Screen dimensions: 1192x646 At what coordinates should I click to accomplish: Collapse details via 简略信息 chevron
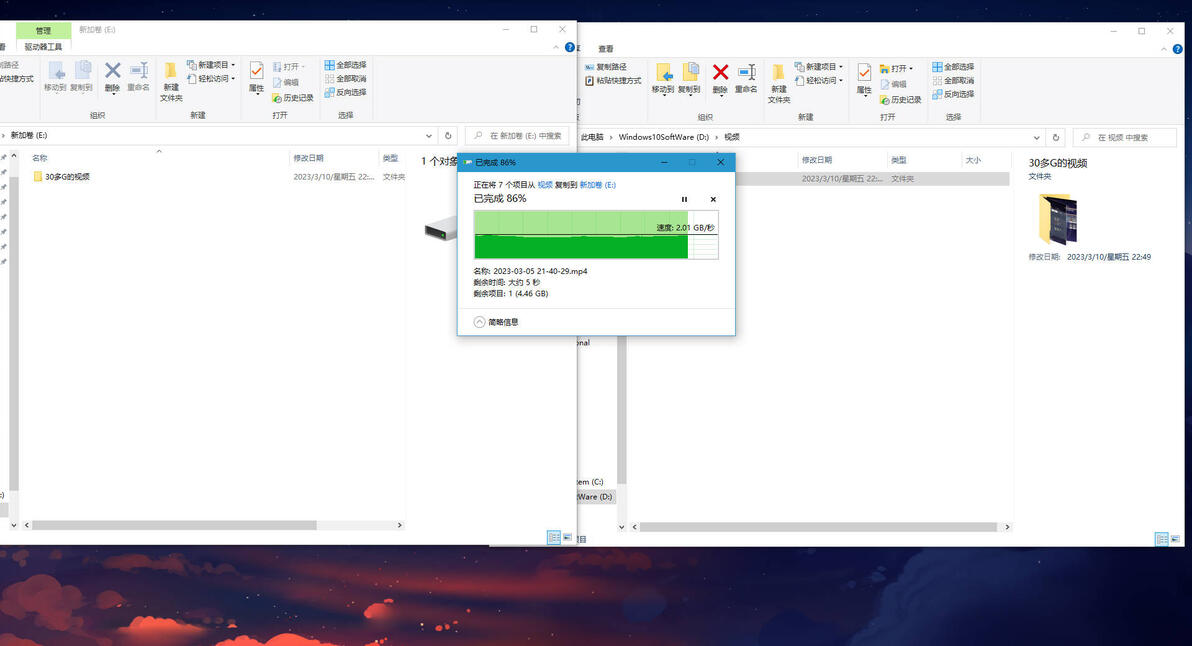(x=479, y=322)
